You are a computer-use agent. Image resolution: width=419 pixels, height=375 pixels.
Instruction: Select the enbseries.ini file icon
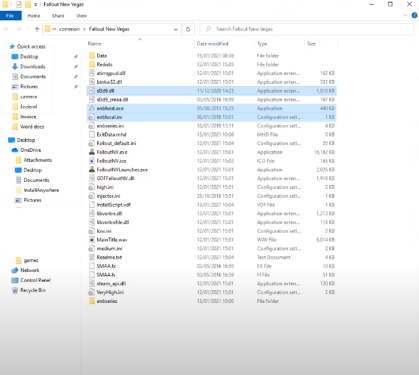(x=92, y=126)
